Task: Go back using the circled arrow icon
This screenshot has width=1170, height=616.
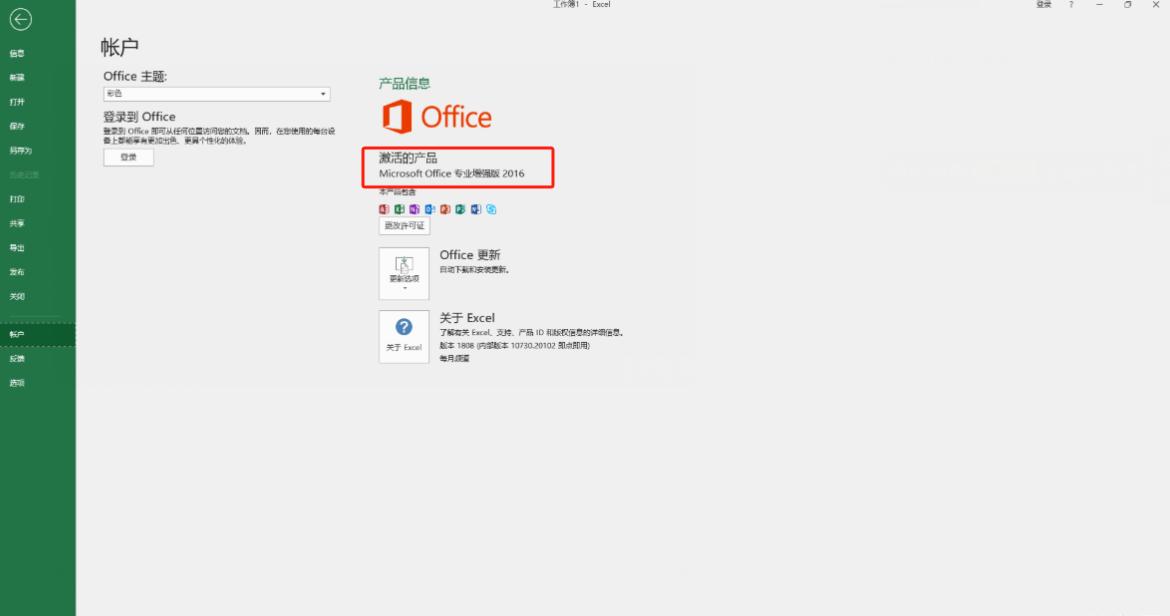Action: [20, 19]
